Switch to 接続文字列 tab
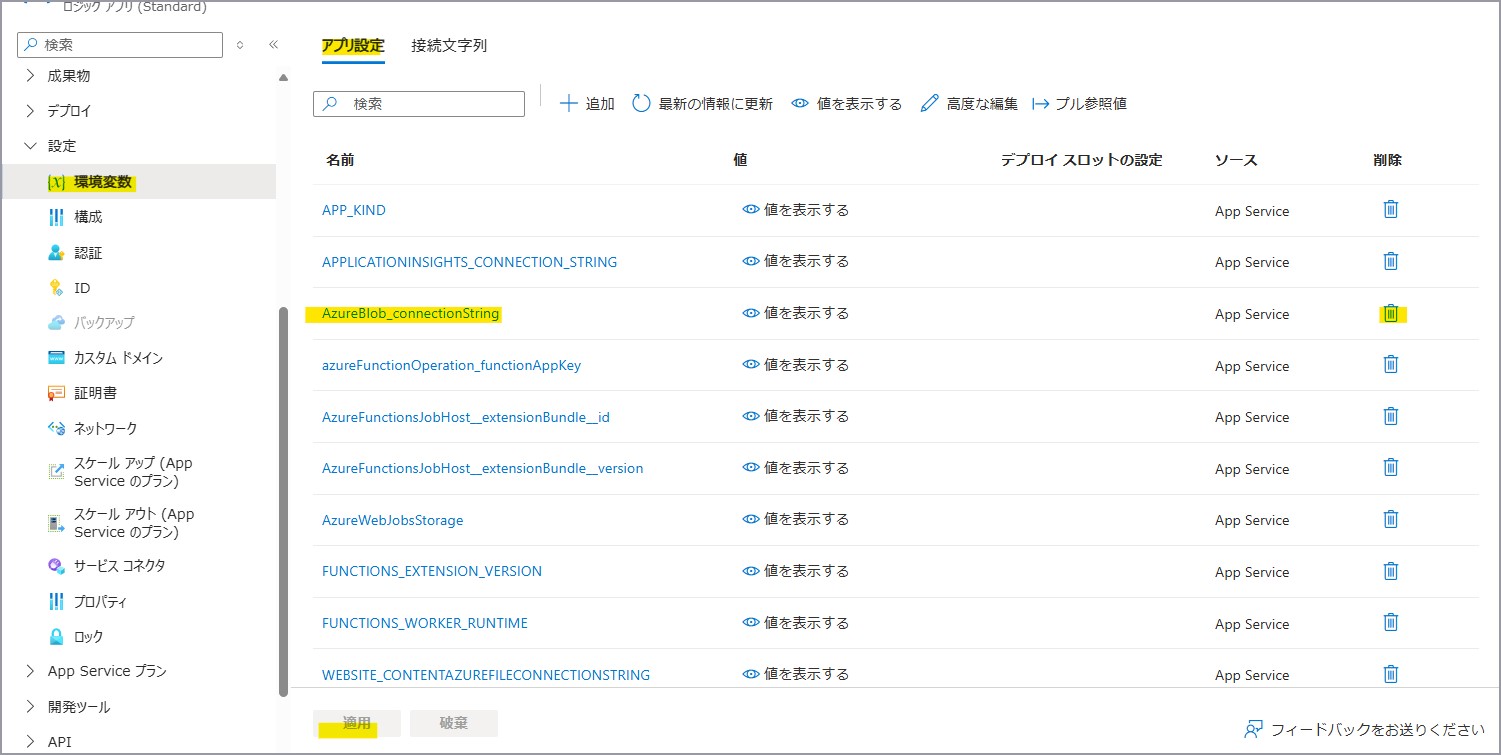The image size is (1501, 755). [x=449, y=46]
